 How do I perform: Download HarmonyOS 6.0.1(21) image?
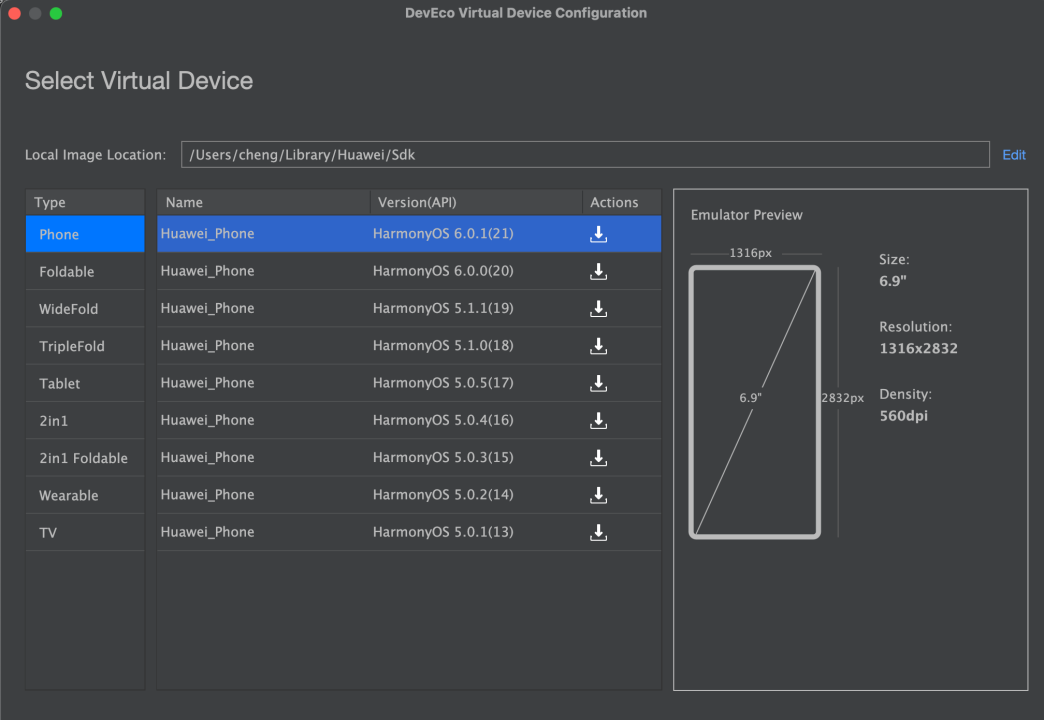coord(598,234)
